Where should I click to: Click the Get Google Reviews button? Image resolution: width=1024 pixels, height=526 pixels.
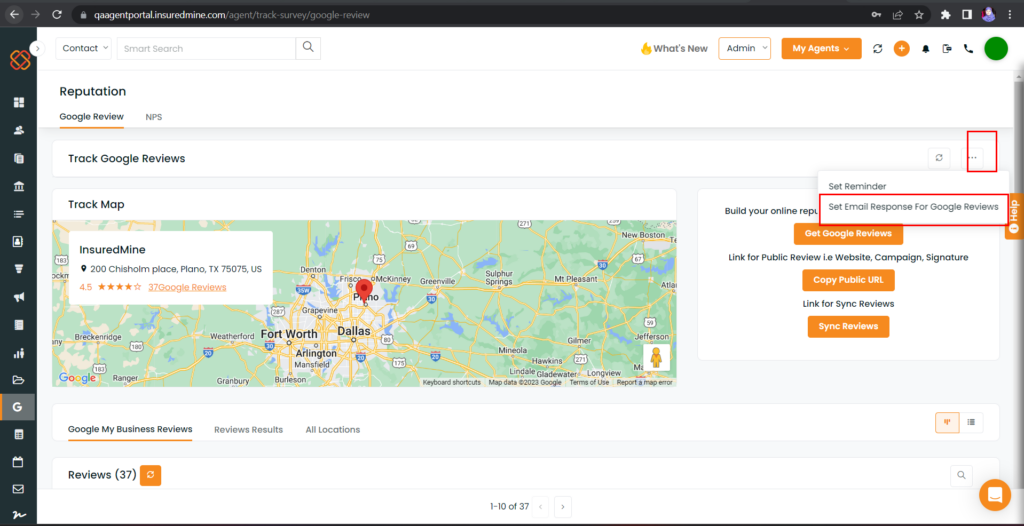(x=848, y=233)
